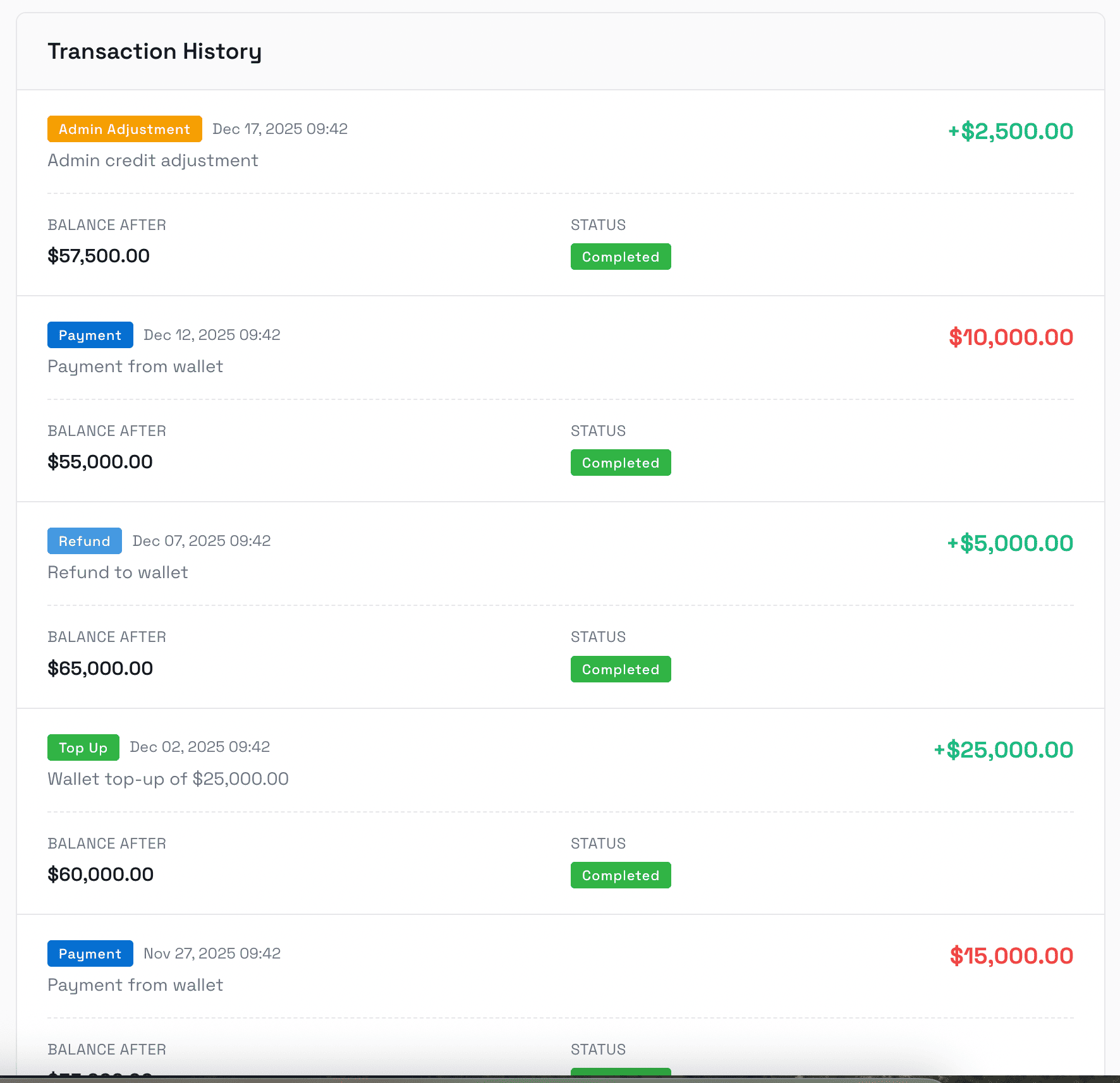This screenshot has width=1120, height=1083.
Task: Click the +$2,500.00 amount
Action: 1009,131
